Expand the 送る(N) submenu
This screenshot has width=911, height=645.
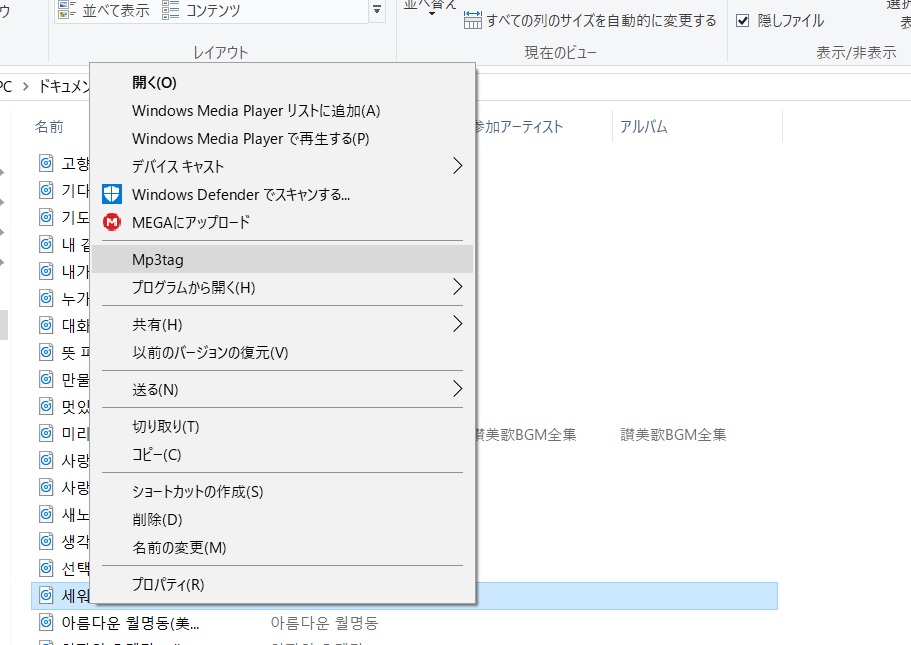(x=458, y=389)
